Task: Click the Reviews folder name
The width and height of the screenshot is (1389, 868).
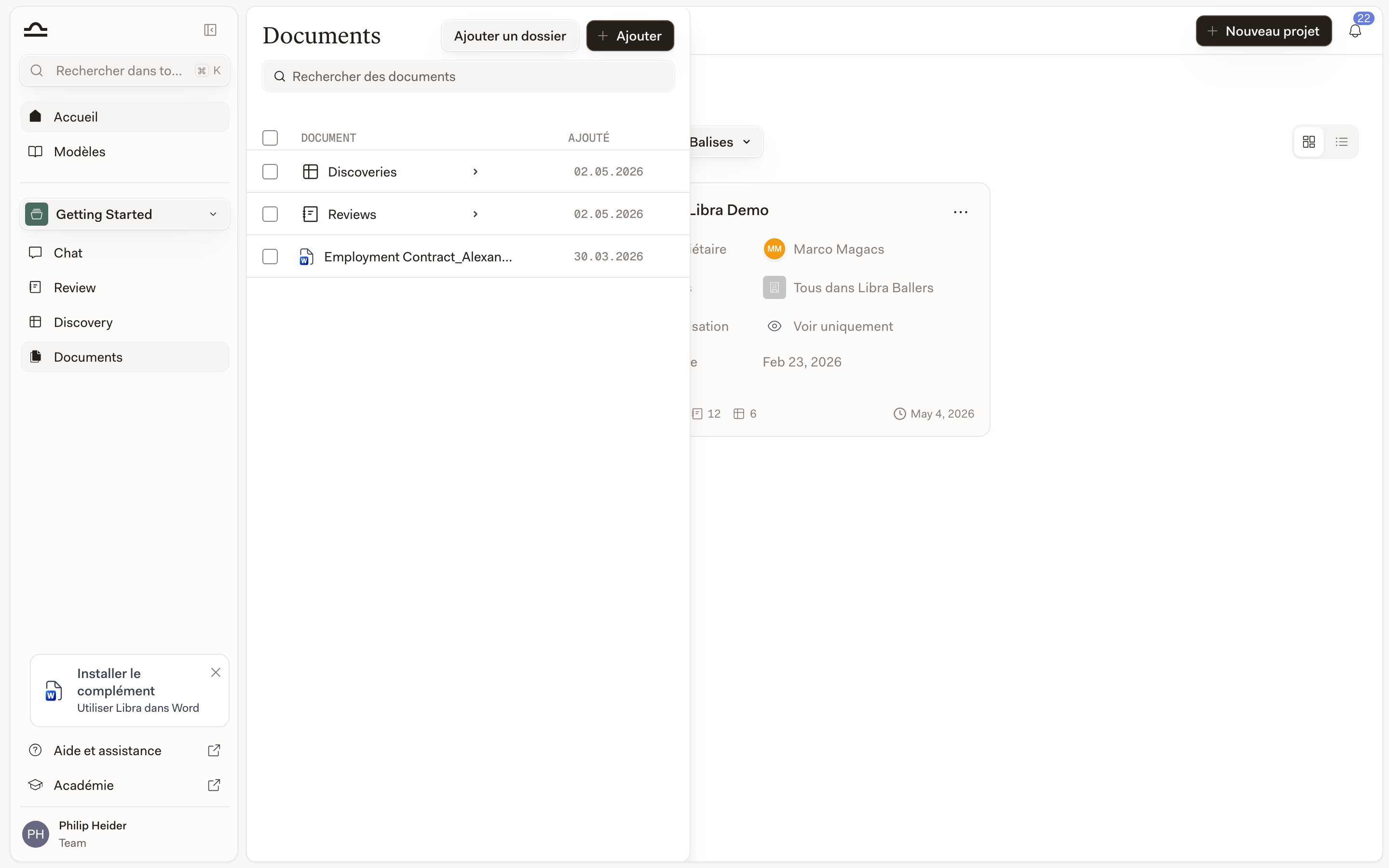Action: click(x=352, y=214)
